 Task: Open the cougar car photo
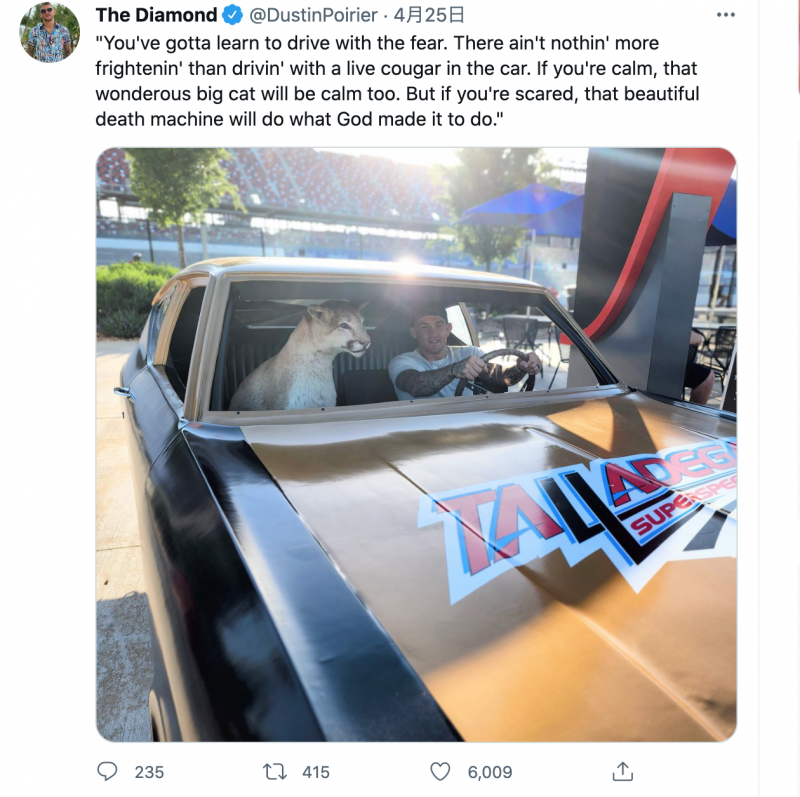click(x=416, y=444)
